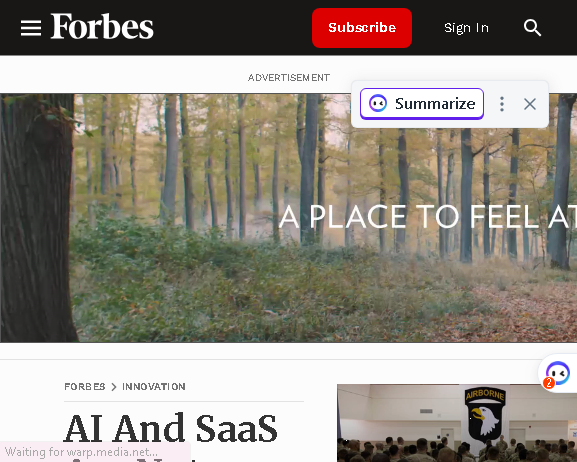Click the forest advertisement banner
The width and height of the screenshot is (577, 462).
pyautogui.click(x=288, y=218)
